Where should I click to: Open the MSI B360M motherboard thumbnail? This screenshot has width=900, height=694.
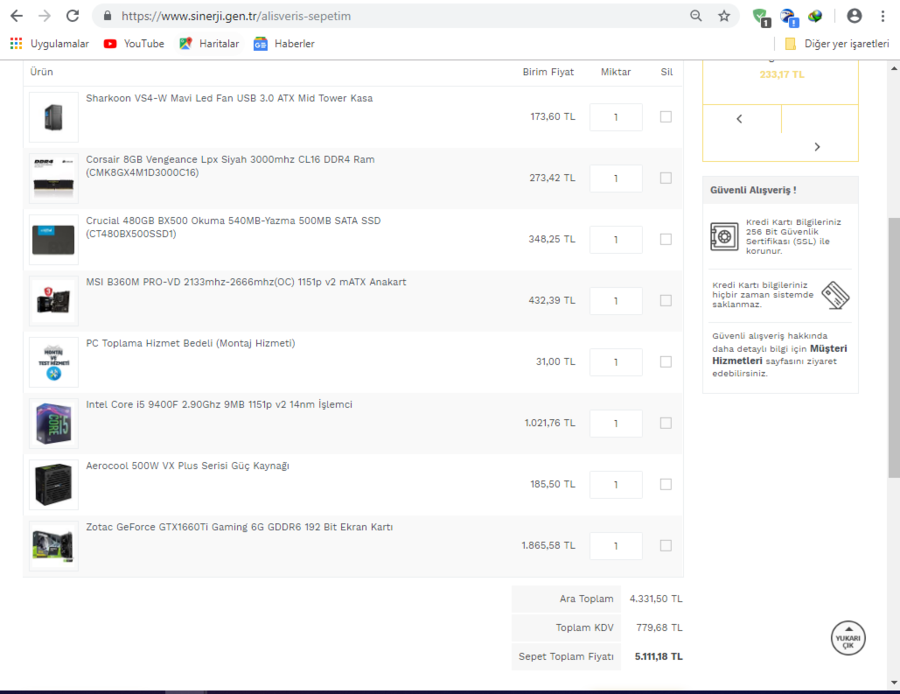click(53, 301)
